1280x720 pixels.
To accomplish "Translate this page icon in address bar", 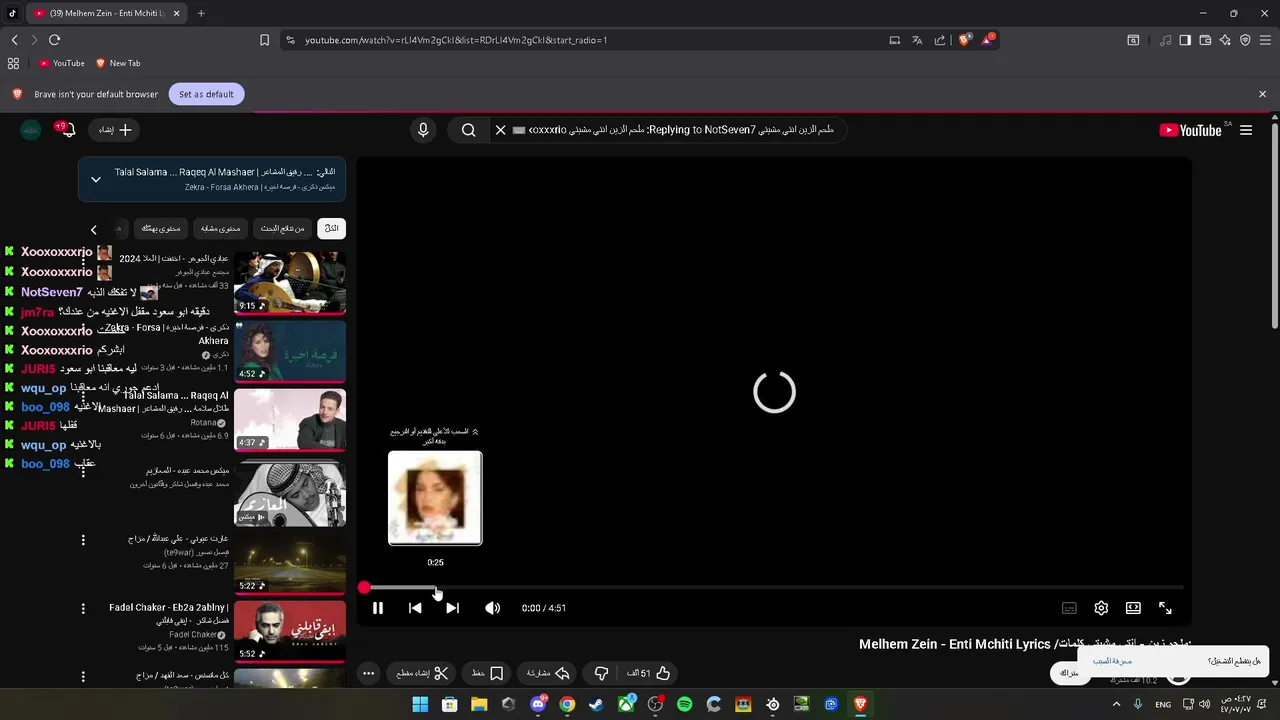I will 917,40.
